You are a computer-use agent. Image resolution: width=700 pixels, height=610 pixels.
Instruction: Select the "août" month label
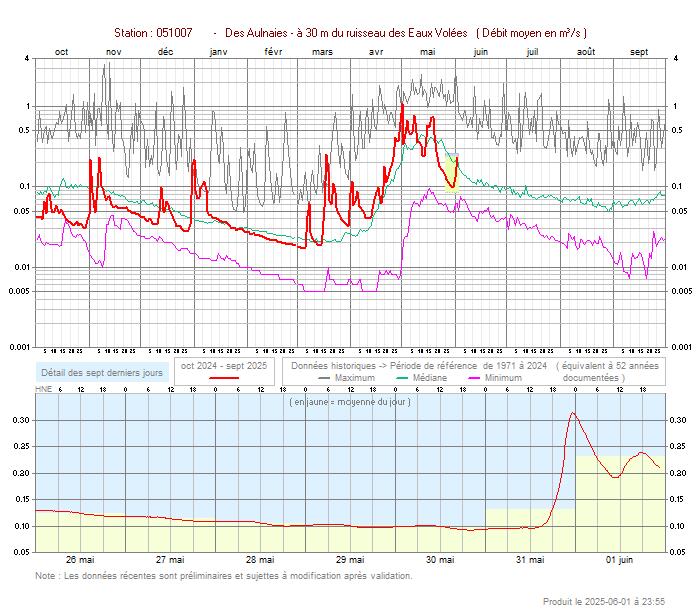(x=586, y=52)
